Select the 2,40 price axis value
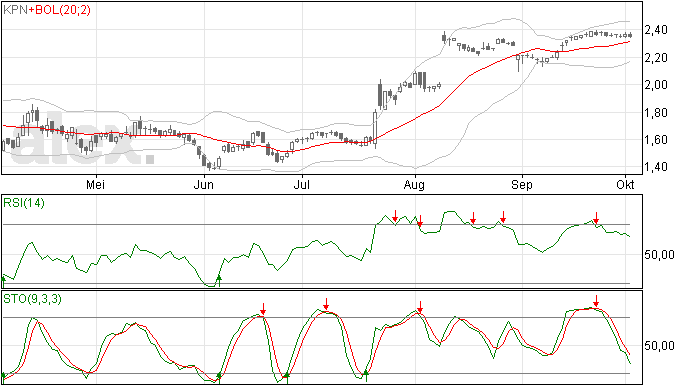 click(x=656, y=30)
